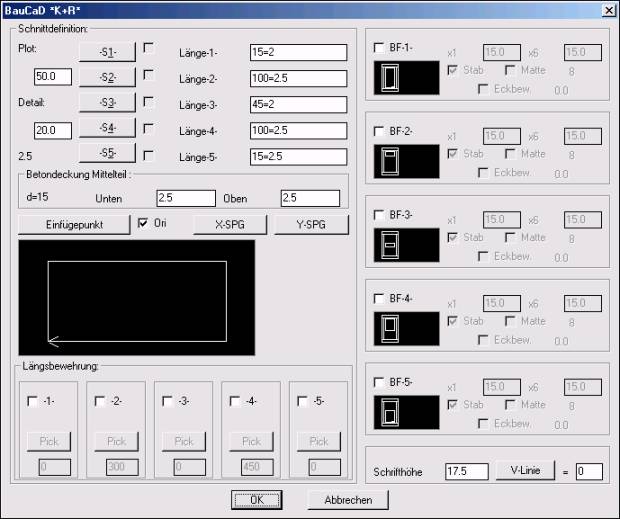
Task: Click the Oben concrete cover field
Action: [310, 198]
